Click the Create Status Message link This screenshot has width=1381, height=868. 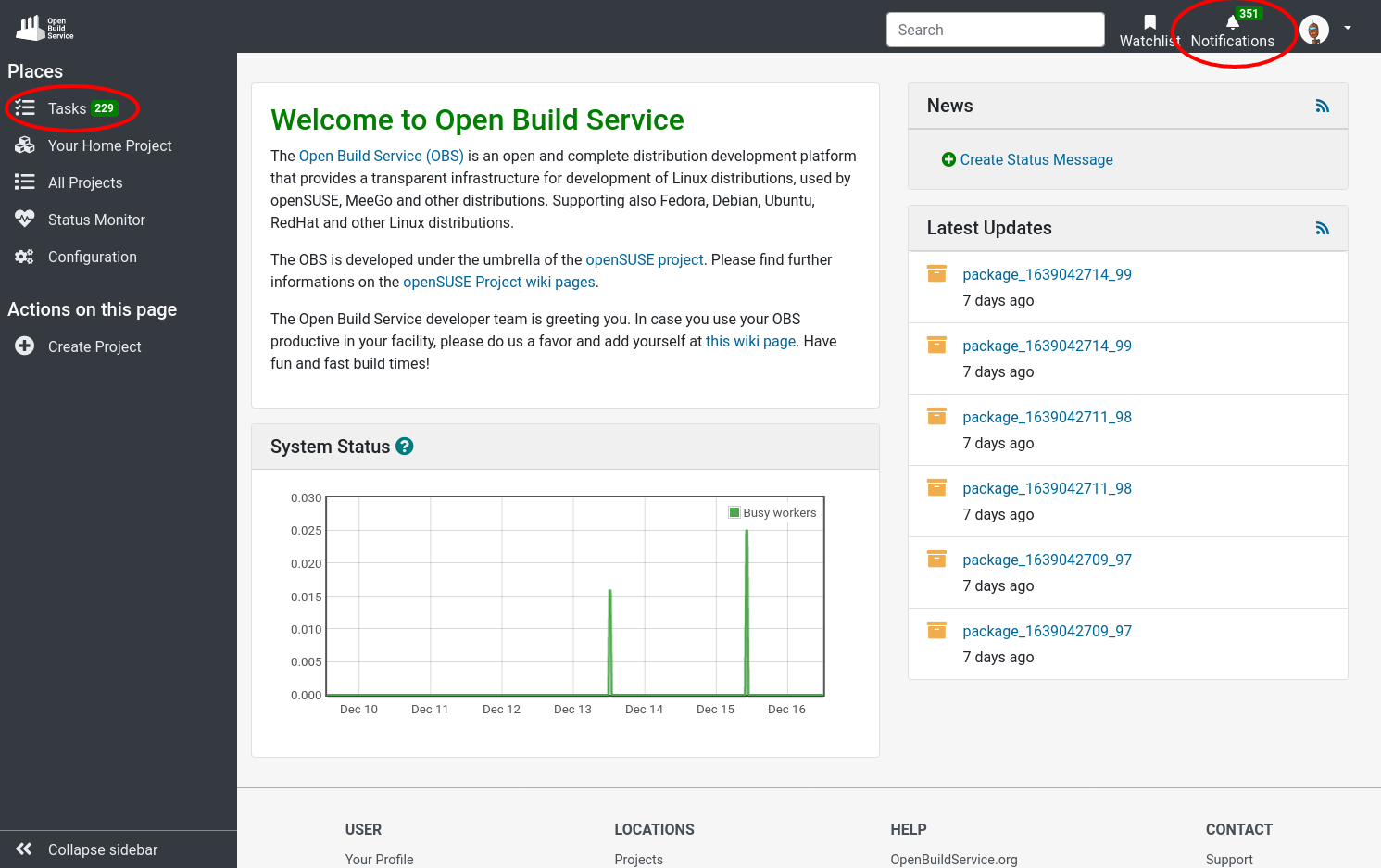pos(1036,159)
